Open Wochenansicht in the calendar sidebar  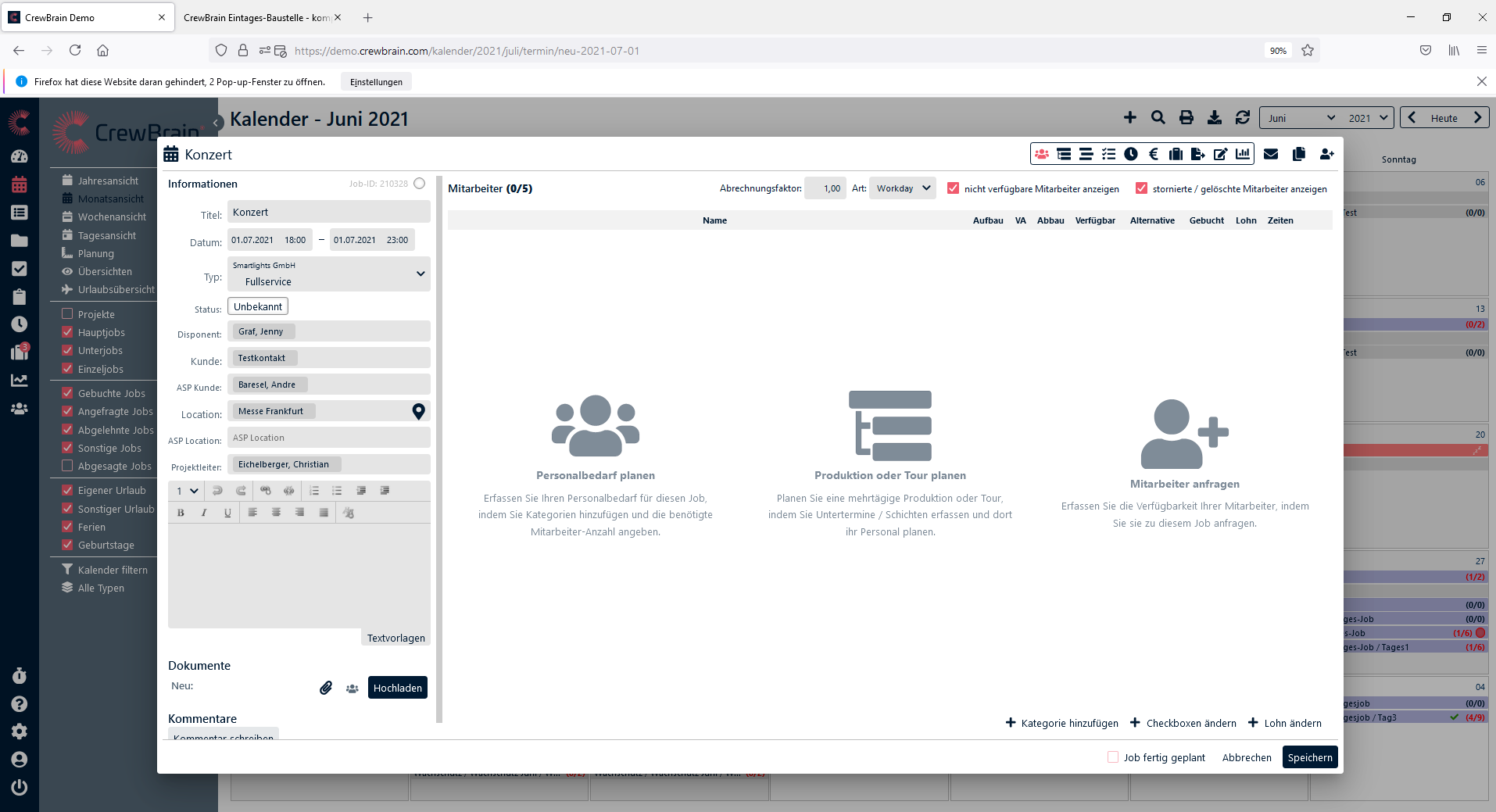pos(112,217)
